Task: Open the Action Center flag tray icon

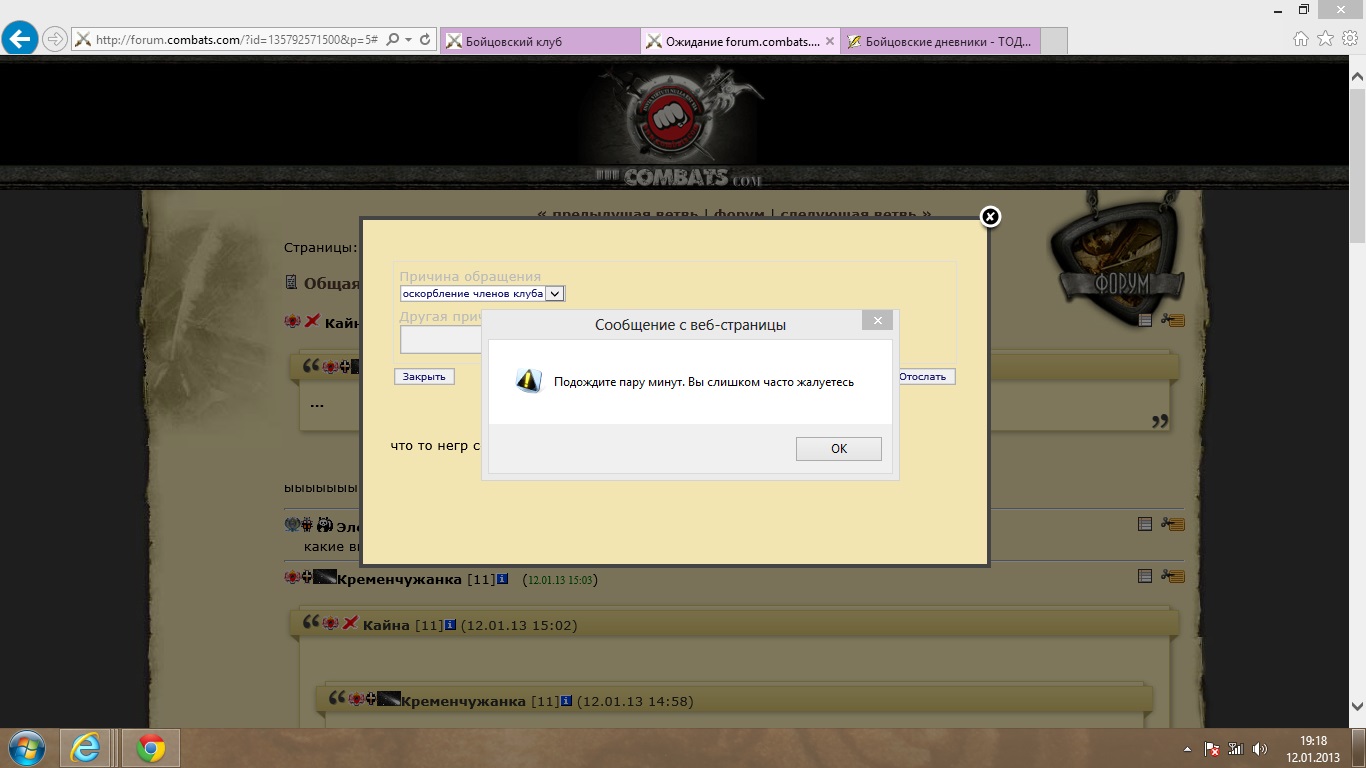Action: click(1211, 749)
